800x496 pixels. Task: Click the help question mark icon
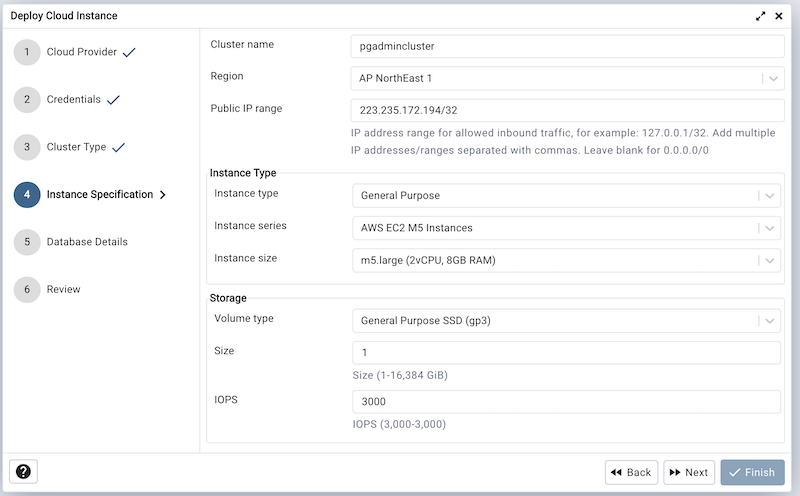[x=23, y=472]
